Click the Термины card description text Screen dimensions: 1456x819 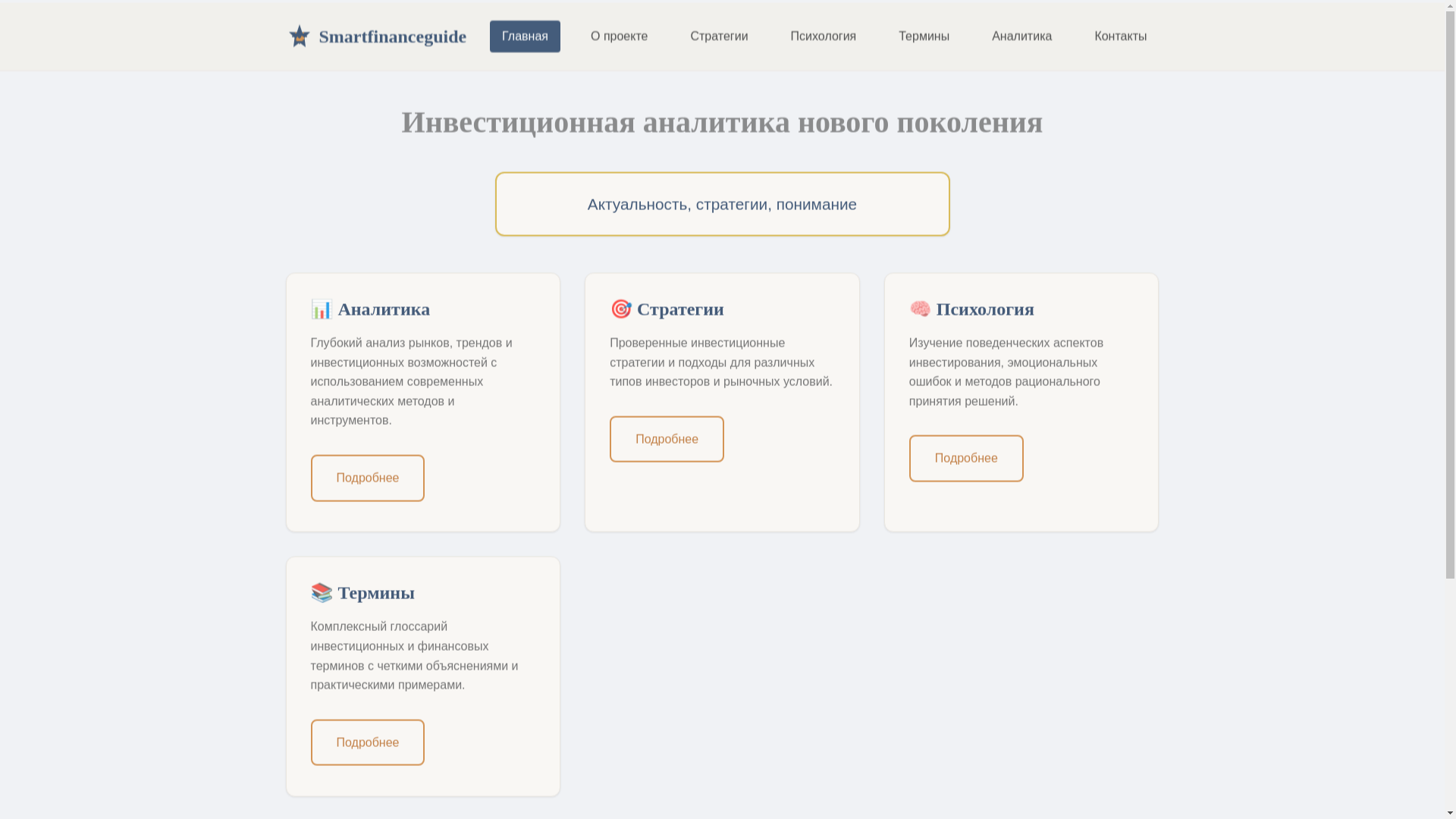pyautogui.click(x=415, y=656)
